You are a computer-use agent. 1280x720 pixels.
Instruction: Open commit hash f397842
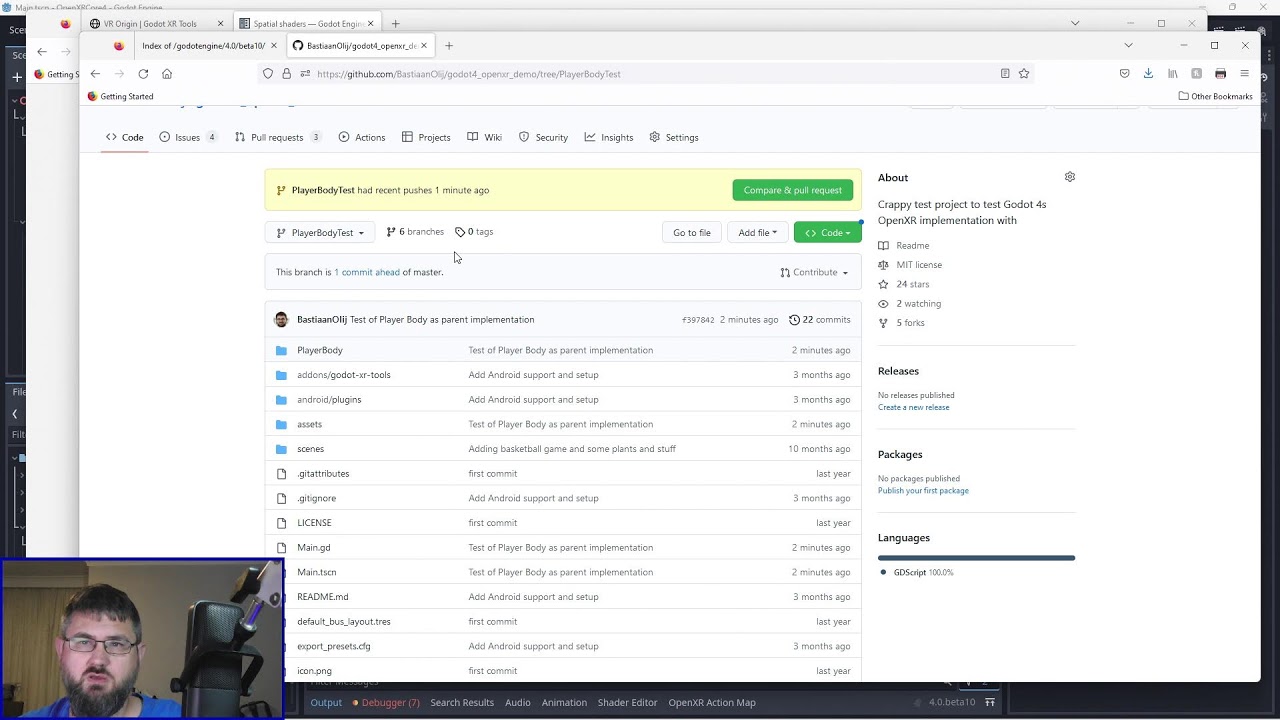(698, 320)
